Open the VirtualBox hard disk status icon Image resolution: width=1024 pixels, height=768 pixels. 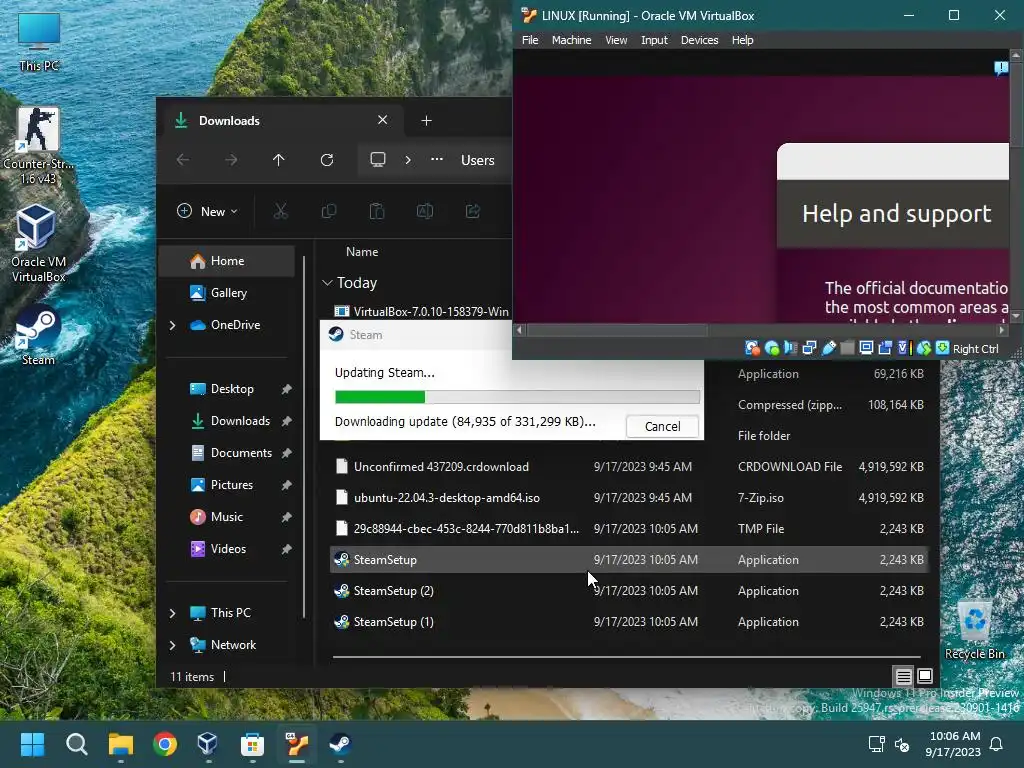click(752, 348)
